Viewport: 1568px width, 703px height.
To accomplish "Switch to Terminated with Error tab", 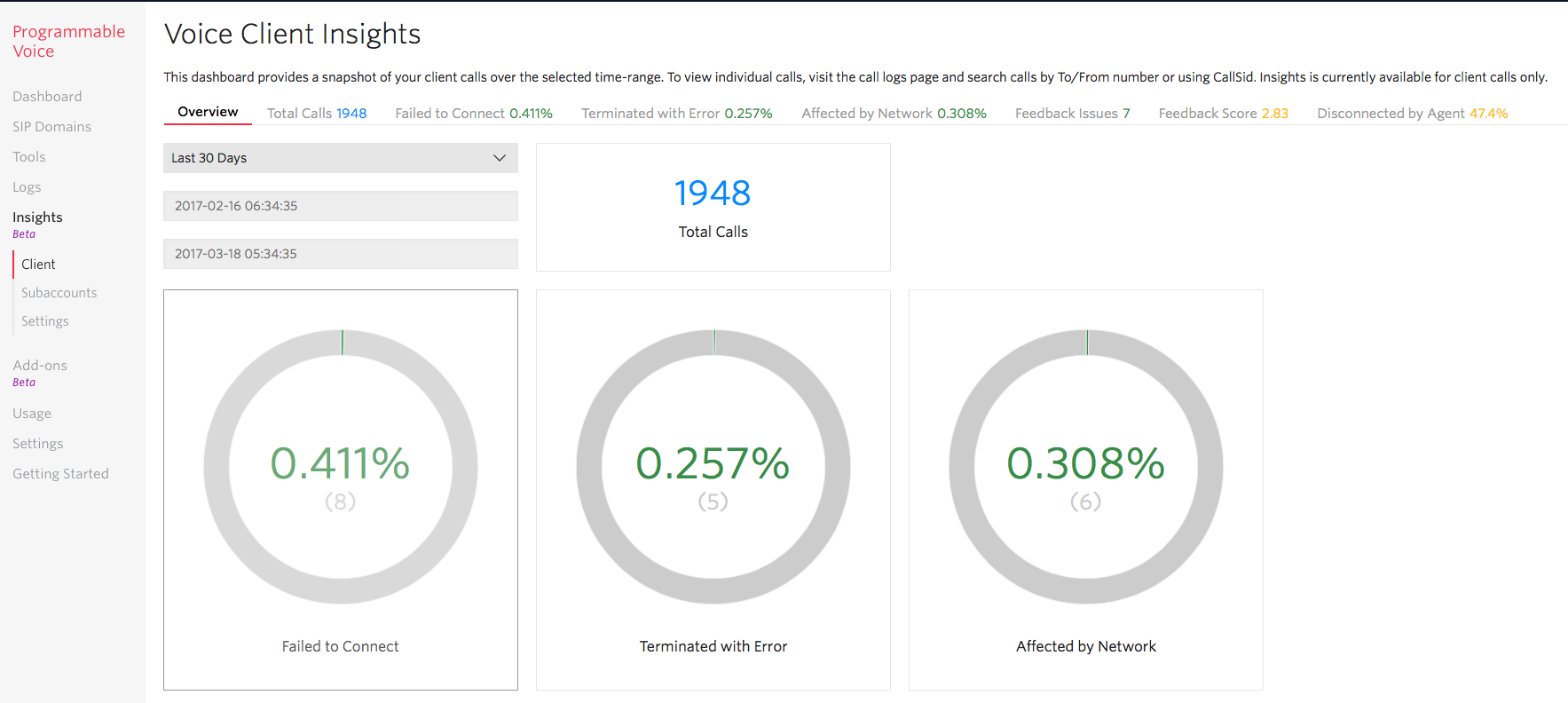I will (x=677, y=113).
